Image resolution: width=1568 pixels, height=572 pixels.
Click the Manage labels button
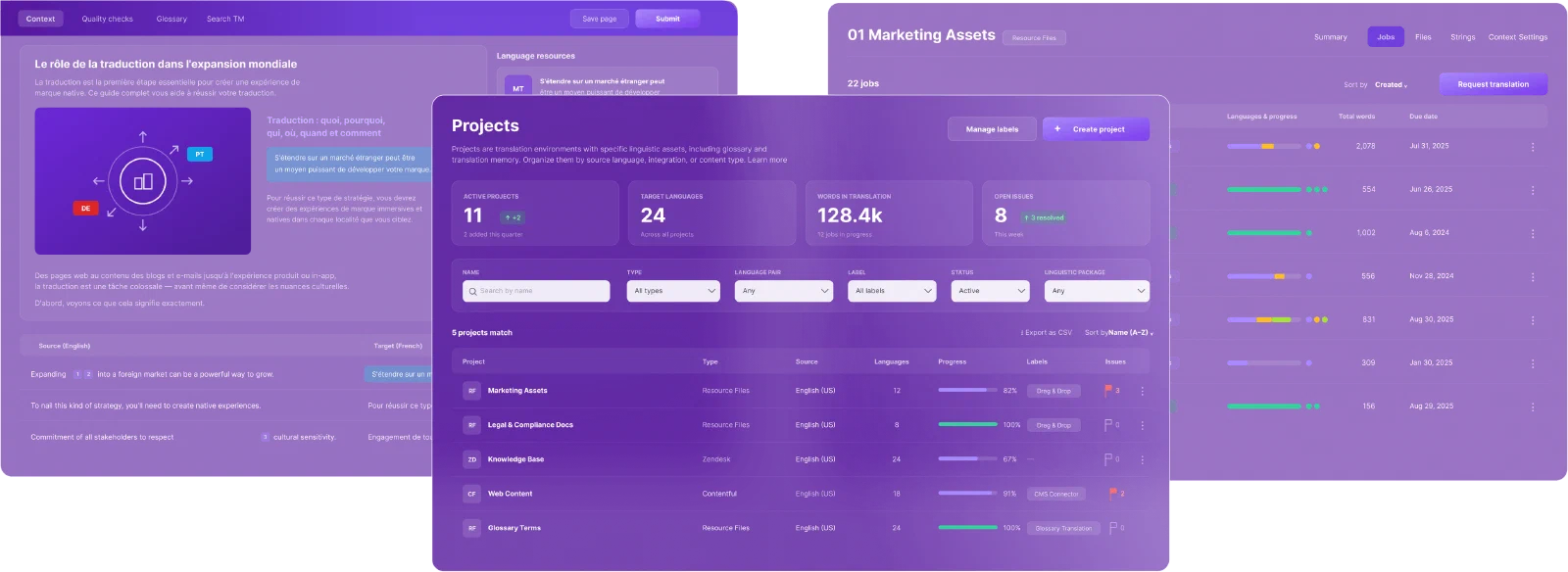992,129
